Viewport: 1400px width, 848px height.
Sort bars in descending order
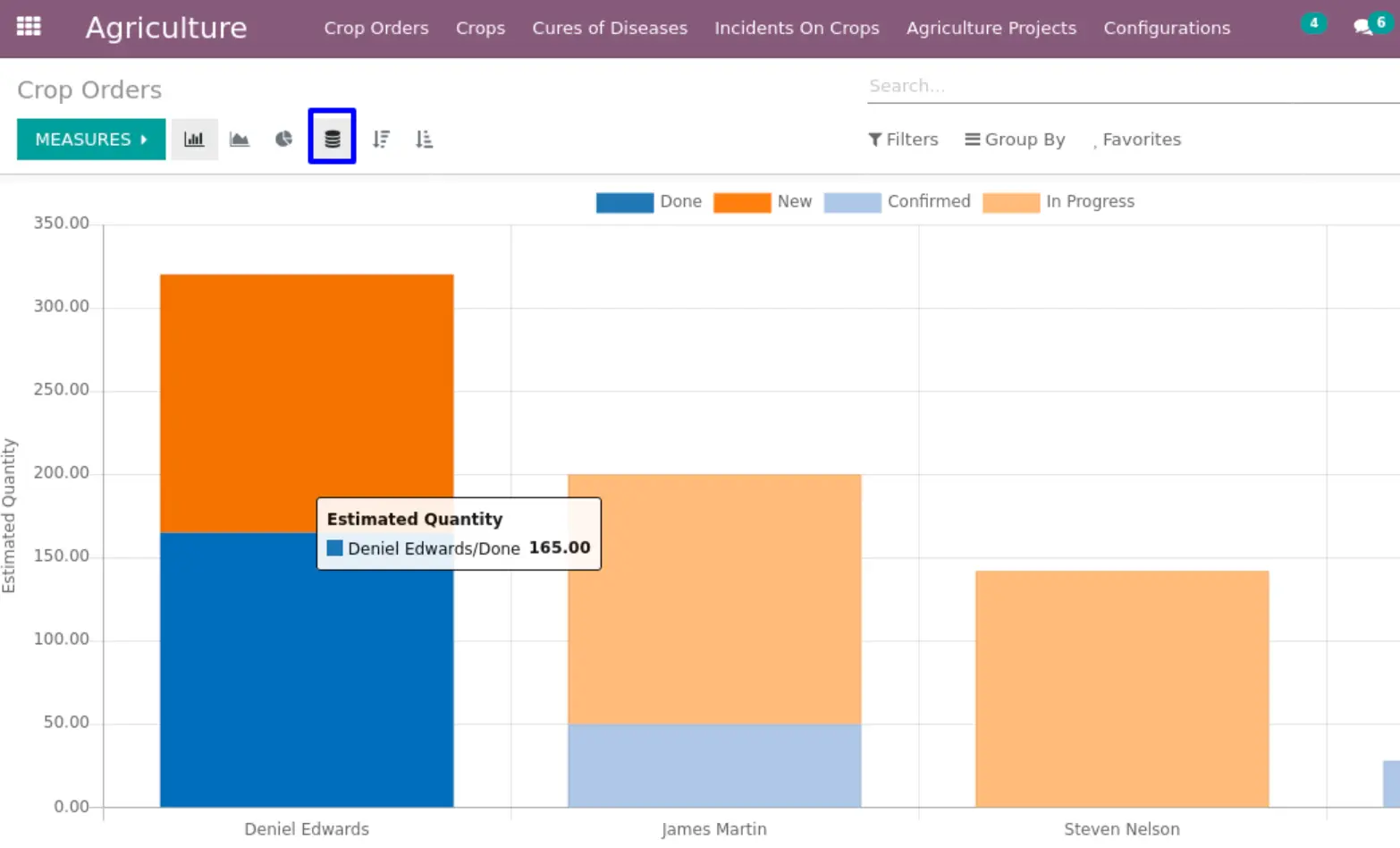381,140
